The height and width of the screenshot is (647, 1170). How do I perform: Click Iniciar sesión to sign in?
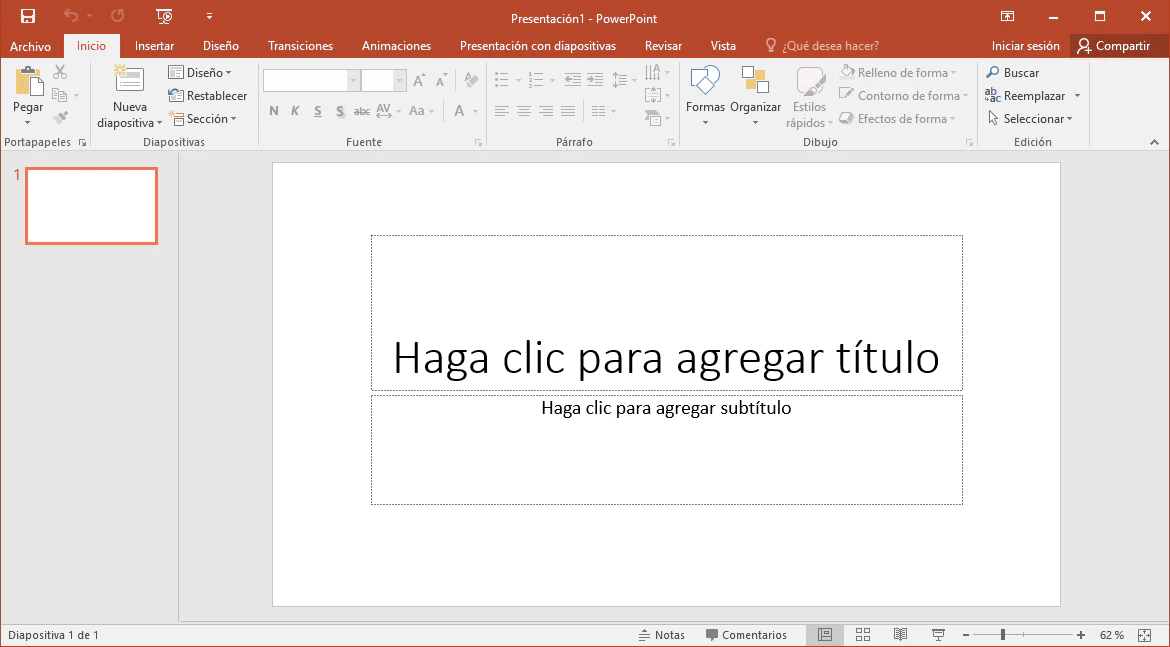tap(1025, 46)
